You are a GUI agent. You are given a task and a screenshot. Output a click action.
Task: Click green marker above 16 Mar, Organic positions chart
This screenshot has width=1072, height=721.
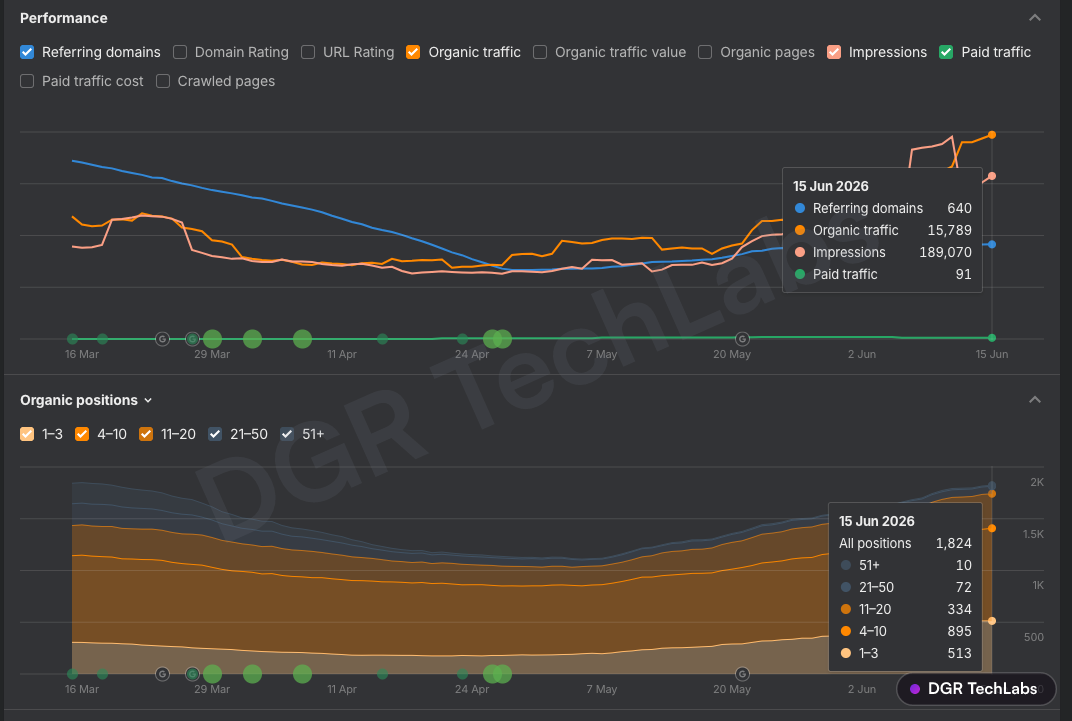(72, 674)
